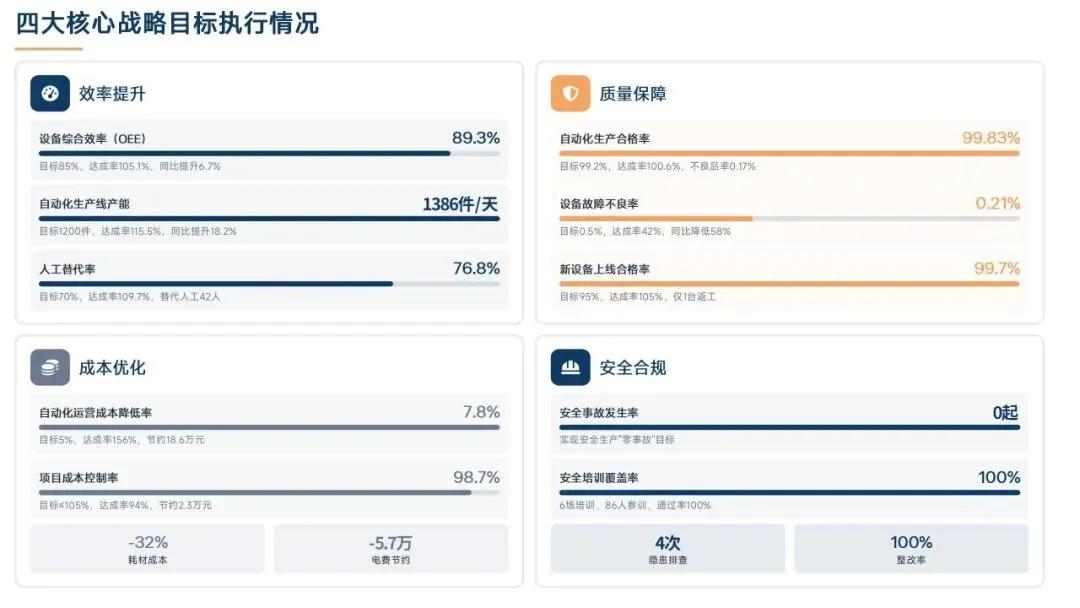
Task: Click the orange shield icon beside 质量保障
Action: click(x=570, y=93)
